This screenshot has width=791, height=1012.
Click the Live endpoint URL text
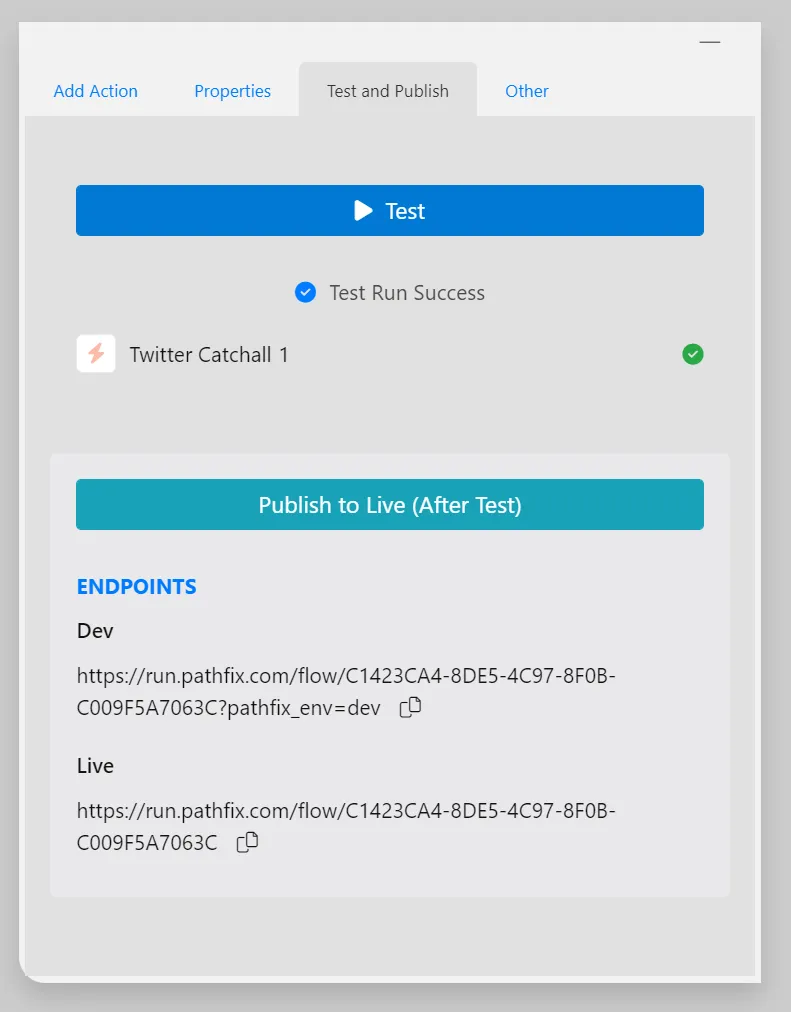(346, 827)
